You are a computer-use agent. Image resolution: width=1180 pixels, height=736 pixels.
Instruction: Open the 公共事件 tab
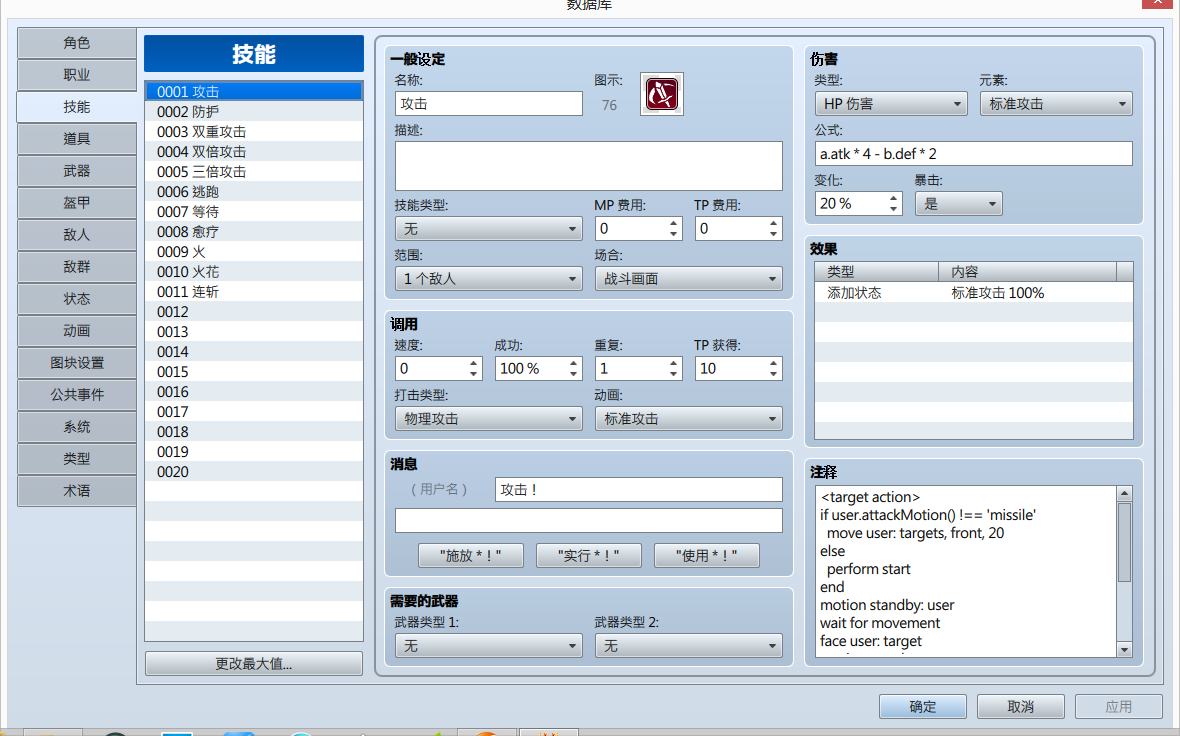[x=77, y=394]
